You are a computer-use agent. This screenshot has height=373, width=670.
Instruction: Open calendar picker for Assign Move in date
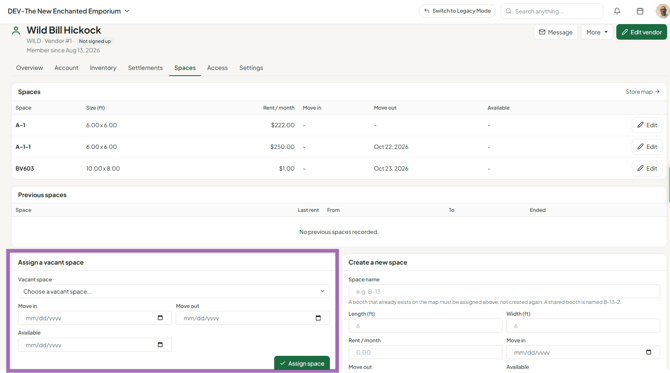pos(160,318)
